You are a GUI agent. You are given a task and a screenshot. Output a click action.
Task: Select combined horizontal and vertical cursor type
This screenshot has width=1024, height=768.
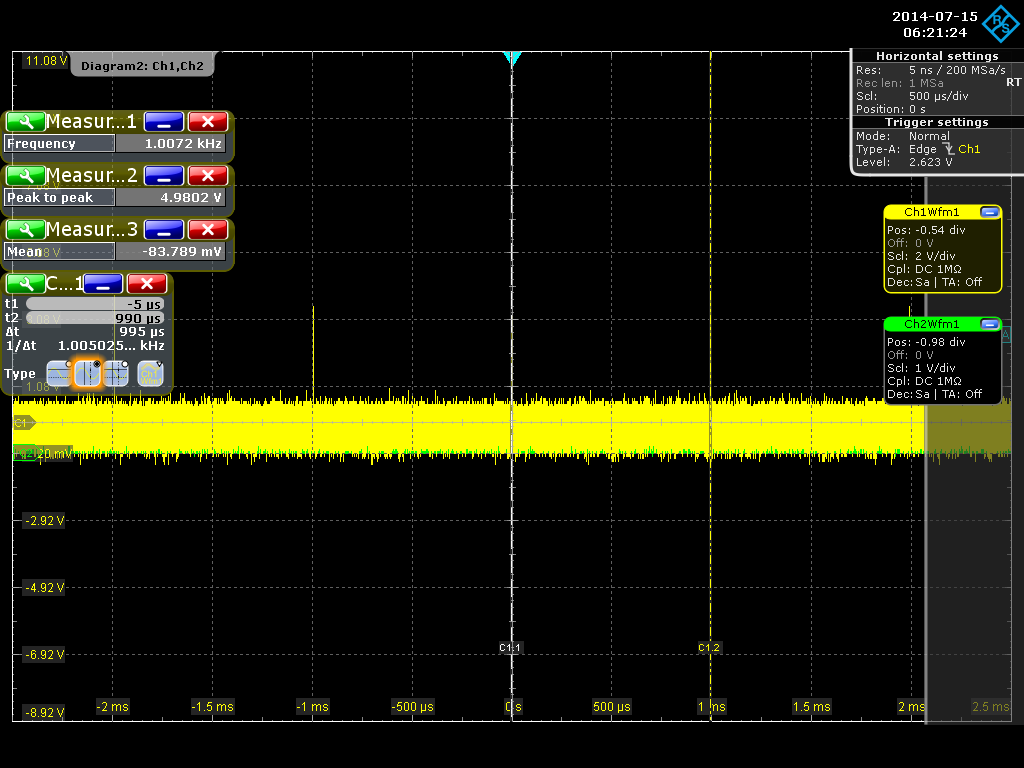pos(117,373)
